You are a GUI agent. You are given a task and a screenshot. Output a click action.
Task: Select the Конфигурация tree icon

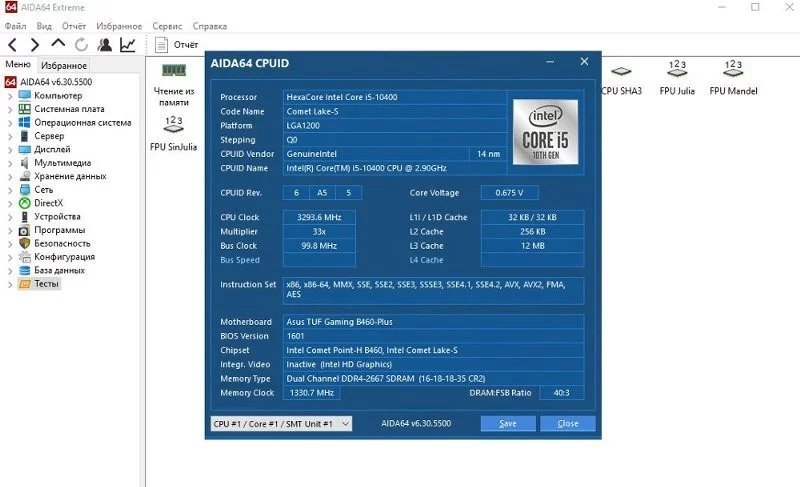tap(24, 257)
